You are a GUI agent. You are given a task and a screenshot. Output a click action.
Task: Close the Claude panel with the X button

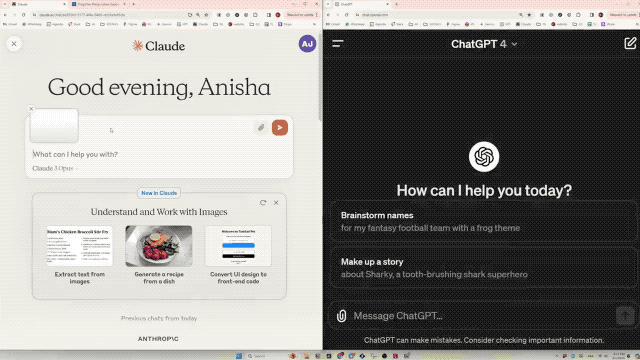(14, 44)
